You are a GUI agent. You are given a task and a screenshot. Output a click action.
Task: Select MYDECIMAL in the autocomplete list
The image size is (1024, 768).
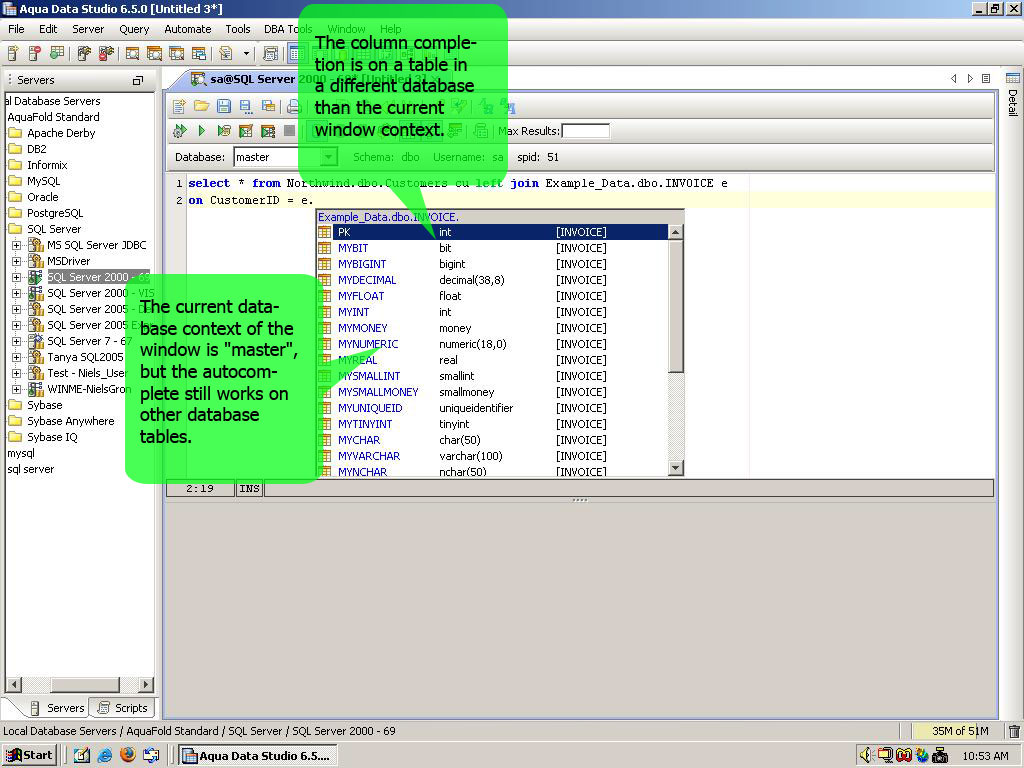pyautogui.click(x=492, y=280)
